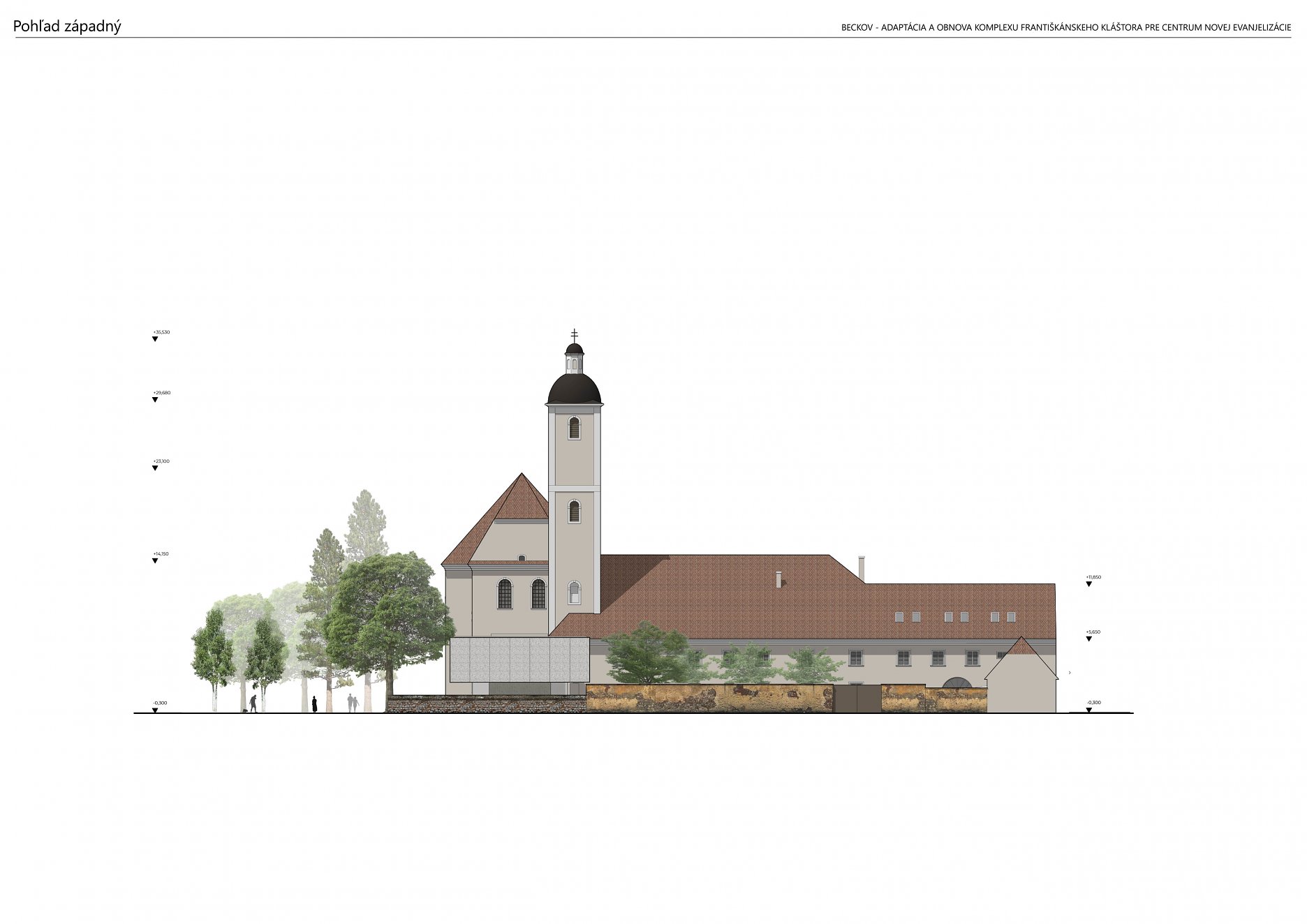Select the +23,100 elevation marker
This screenshot has width=1307, height=924.
155,468
